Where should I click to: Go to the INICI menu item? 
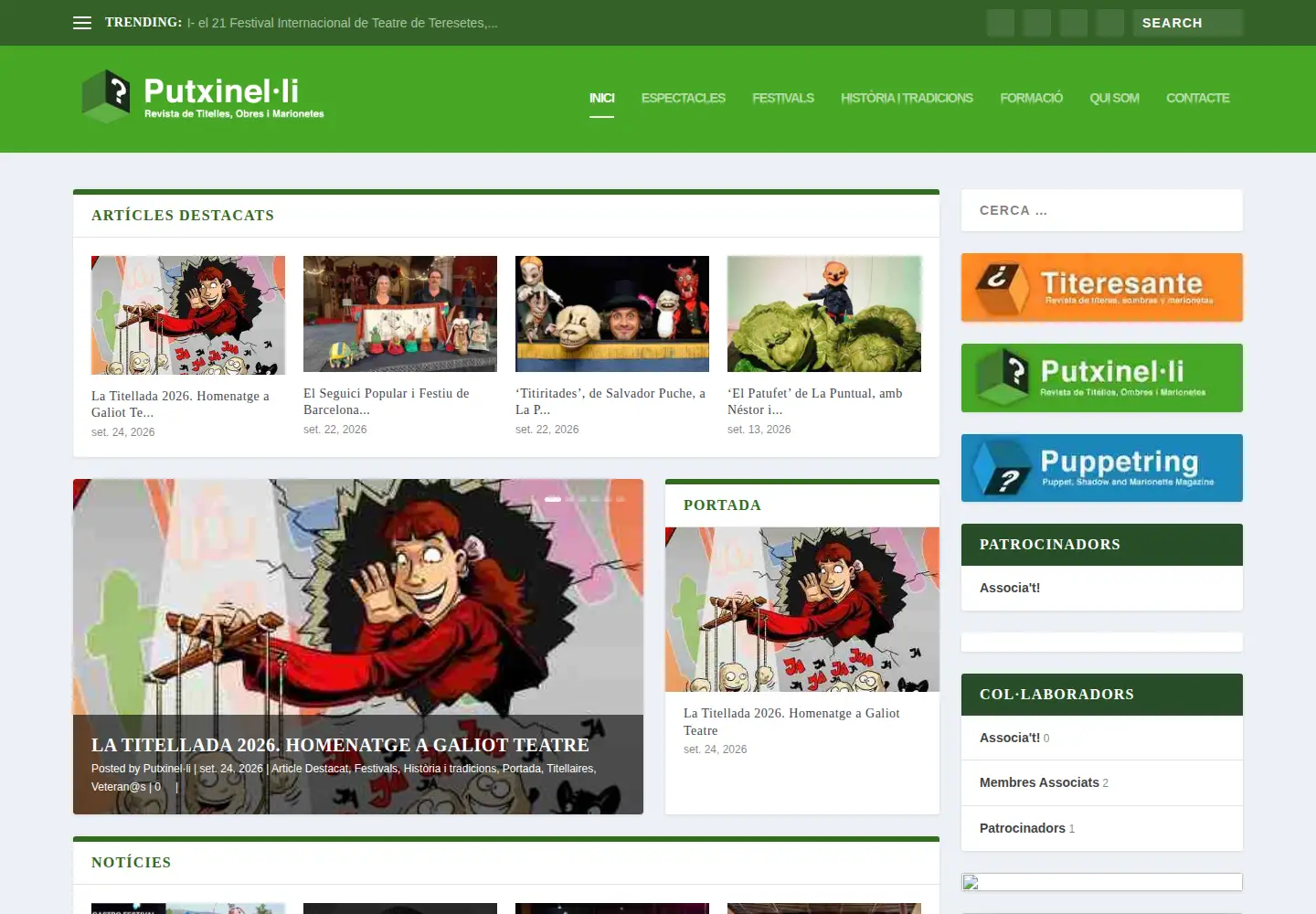601,98
